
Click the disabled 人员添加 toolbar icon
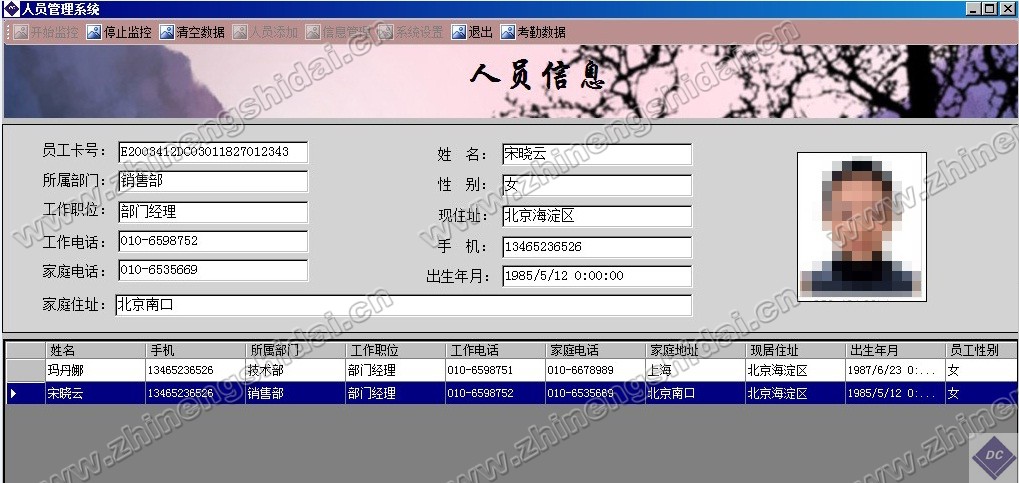click(x=240, y=32)
